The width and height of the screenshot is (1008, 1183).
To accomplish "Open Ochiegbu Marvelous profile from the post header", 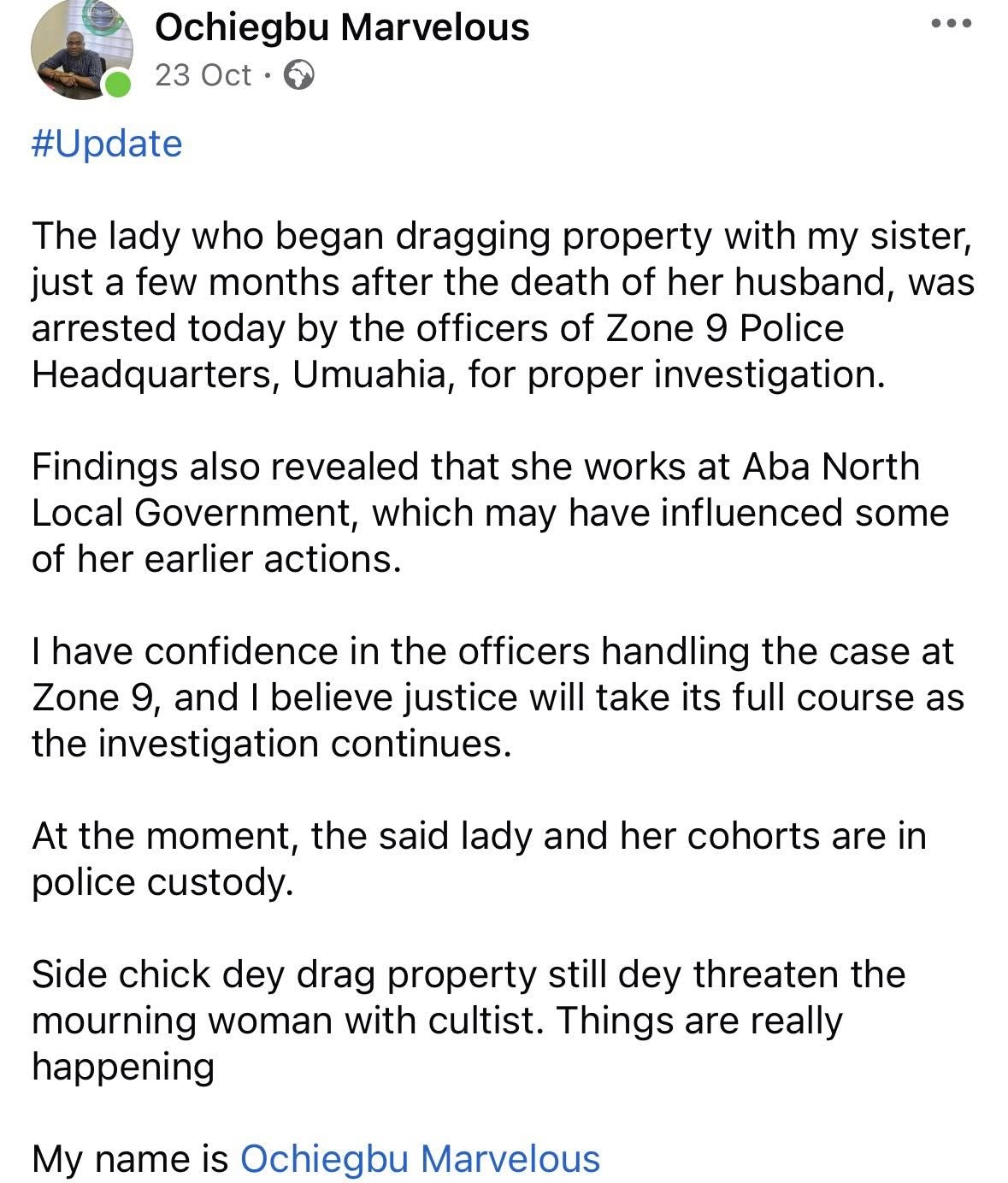I will pos(342,28).
